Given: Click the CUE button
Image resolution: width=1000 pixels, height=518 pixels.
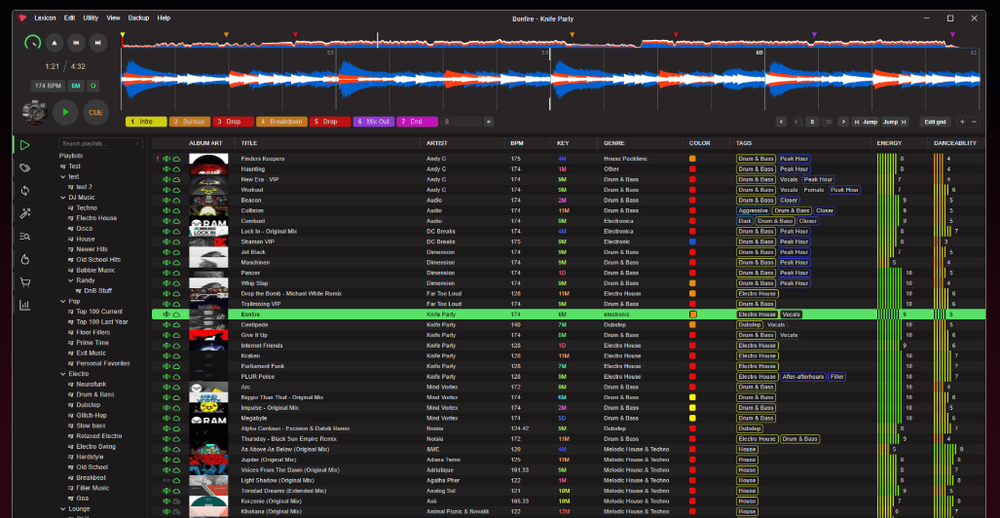Looking at the screenshot, I should [95, 112].
